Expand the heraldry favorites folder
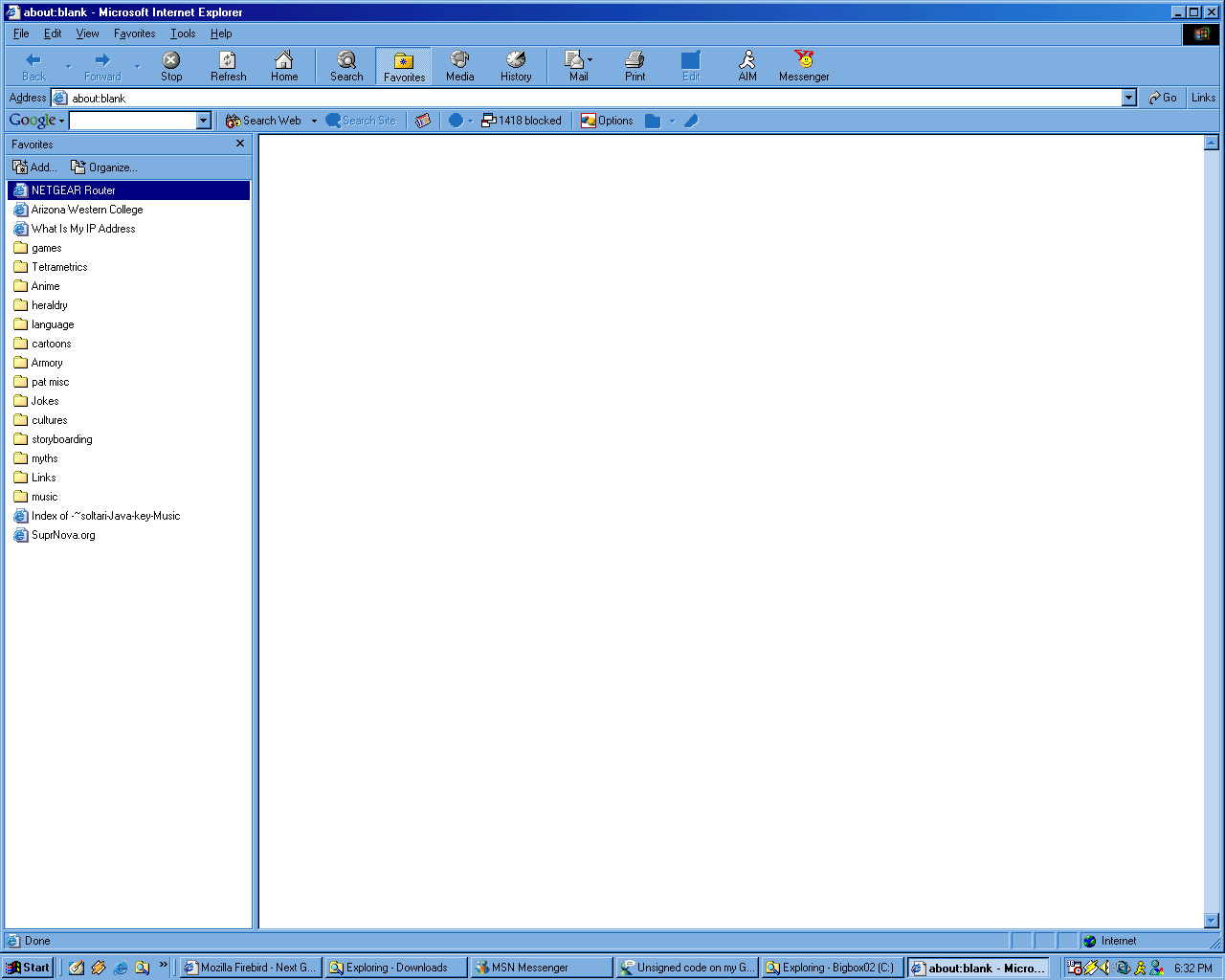 [x=128, y=305]
